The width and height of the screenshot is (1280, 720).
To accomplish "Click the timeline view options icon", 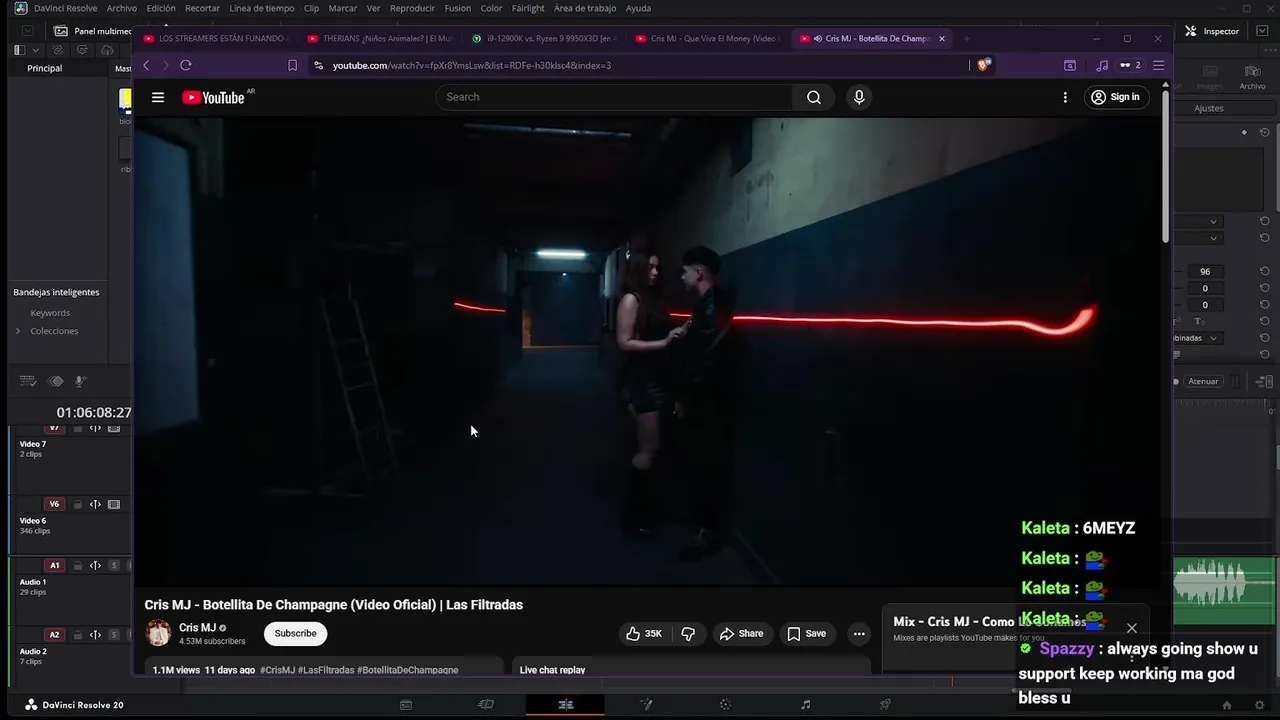I will (28, 381).
